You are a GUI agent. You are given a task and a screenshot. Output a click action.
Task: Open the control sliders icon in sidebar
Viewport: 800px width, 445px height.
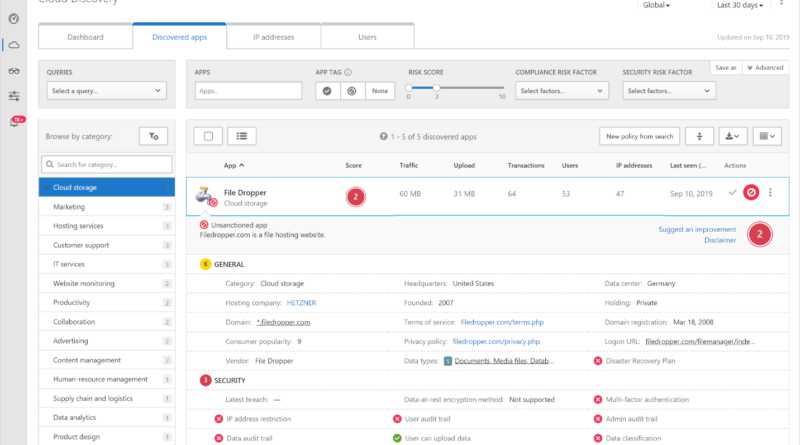tap(14, 96)
